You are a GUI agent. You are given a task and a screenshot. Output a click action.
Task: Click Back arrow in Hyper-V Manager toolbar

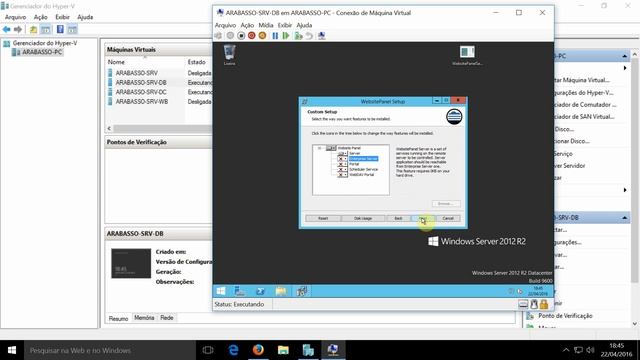(x=7, y=29)
